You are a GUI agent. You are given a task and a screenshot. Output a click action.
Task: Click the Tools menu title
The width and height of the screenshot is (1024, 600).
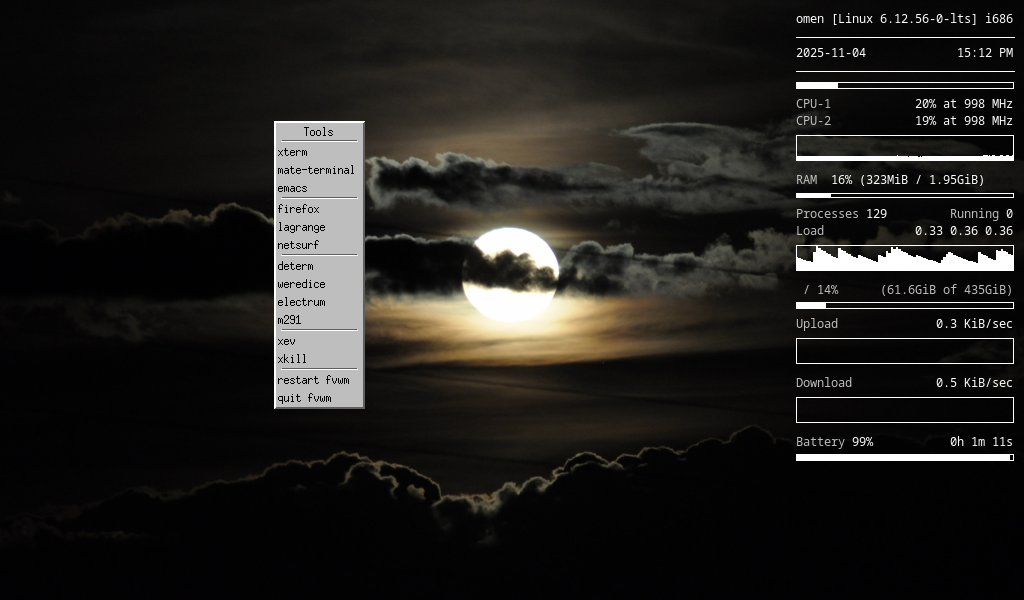pos(318,132)
